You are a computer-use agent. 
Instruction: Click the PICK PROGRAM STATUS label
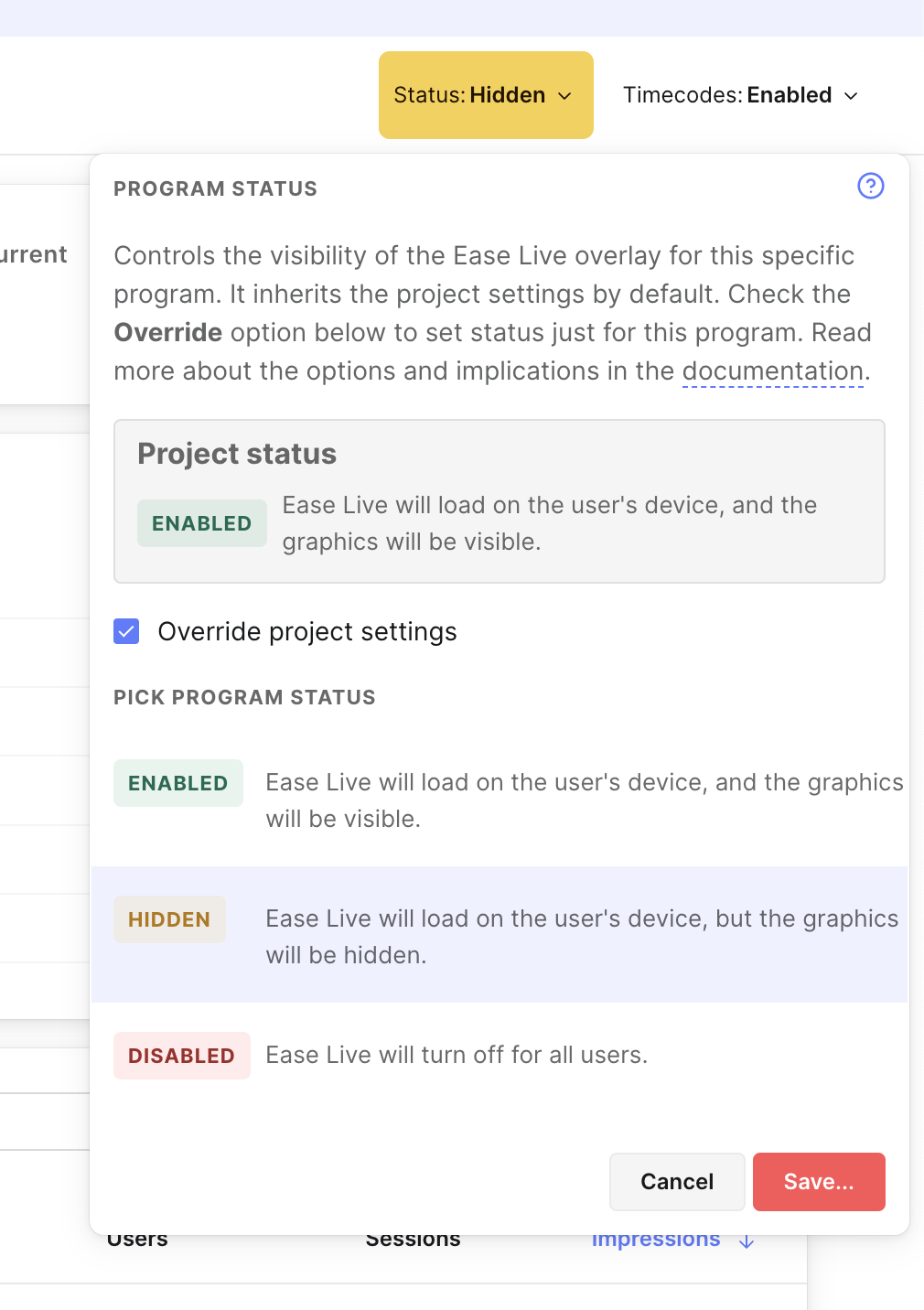244,697
